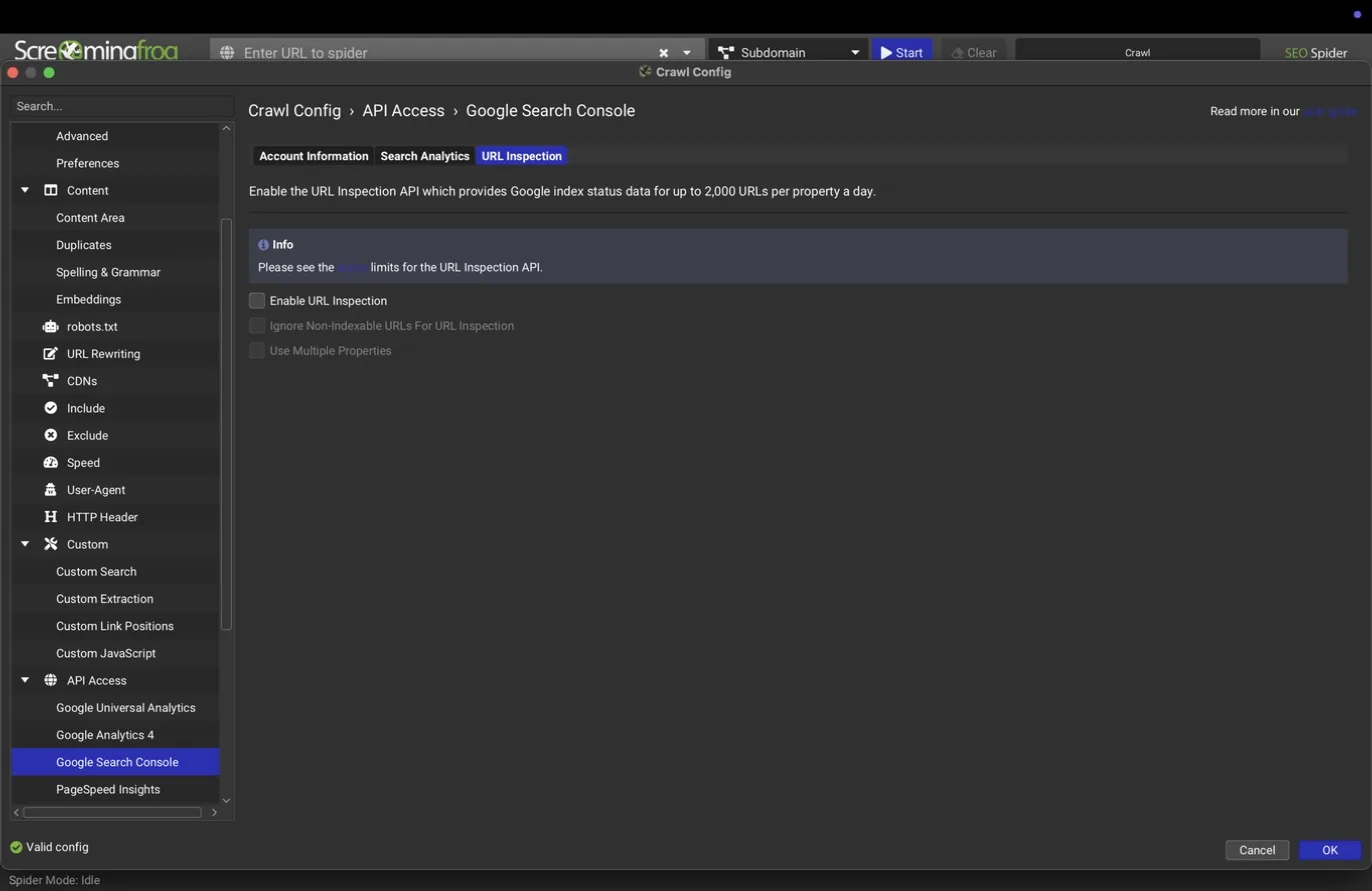Open the Subdomain mode dropdown
The width and height of the screenshot is (1372, 891).
855,53
